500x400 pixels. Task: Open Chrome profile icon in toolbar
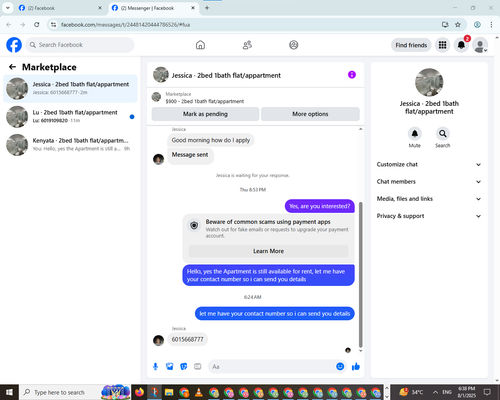(x=477, y=25)
